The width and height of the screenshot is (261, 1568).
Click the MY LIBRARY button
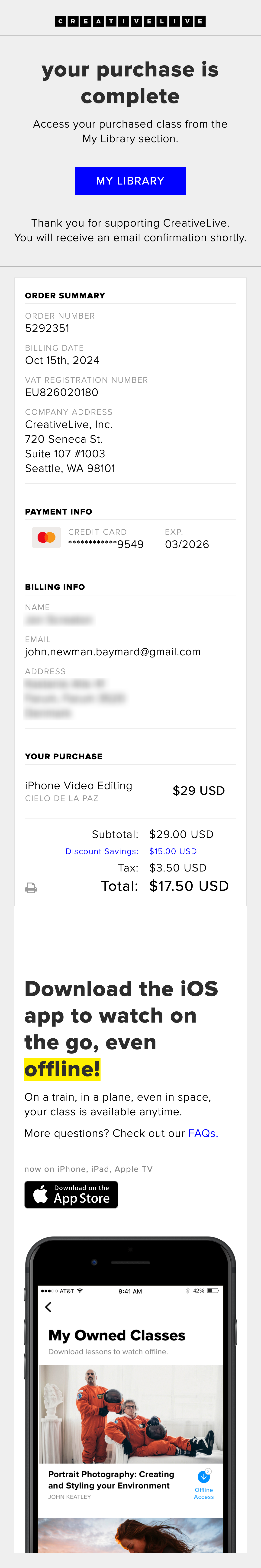coord(130,181)
